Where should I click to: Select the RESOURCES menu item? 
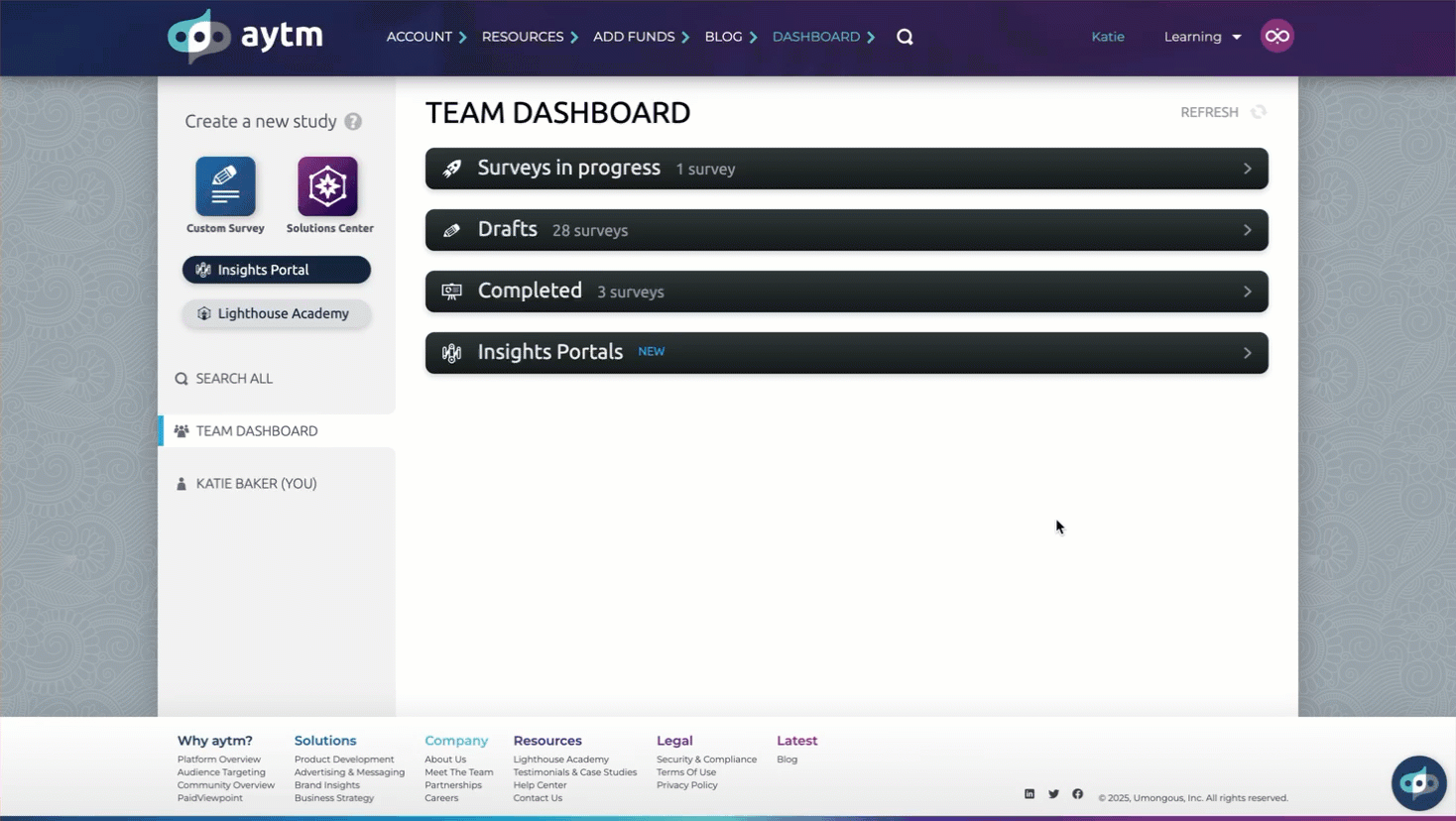pos(523,37)
